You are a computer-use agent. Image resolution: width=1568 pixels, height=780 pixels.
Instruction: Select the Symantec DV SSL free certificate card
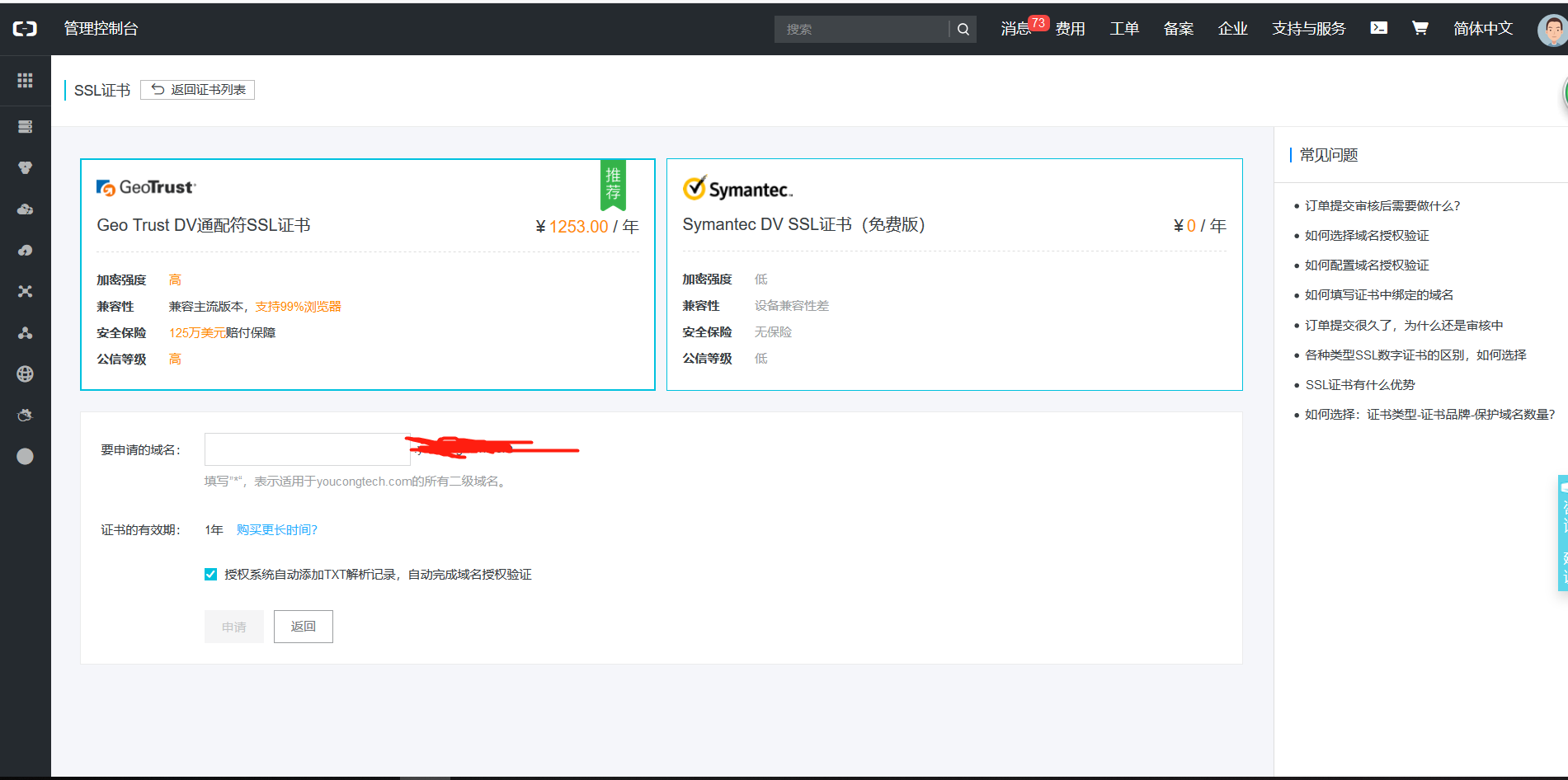click(954, 275)
